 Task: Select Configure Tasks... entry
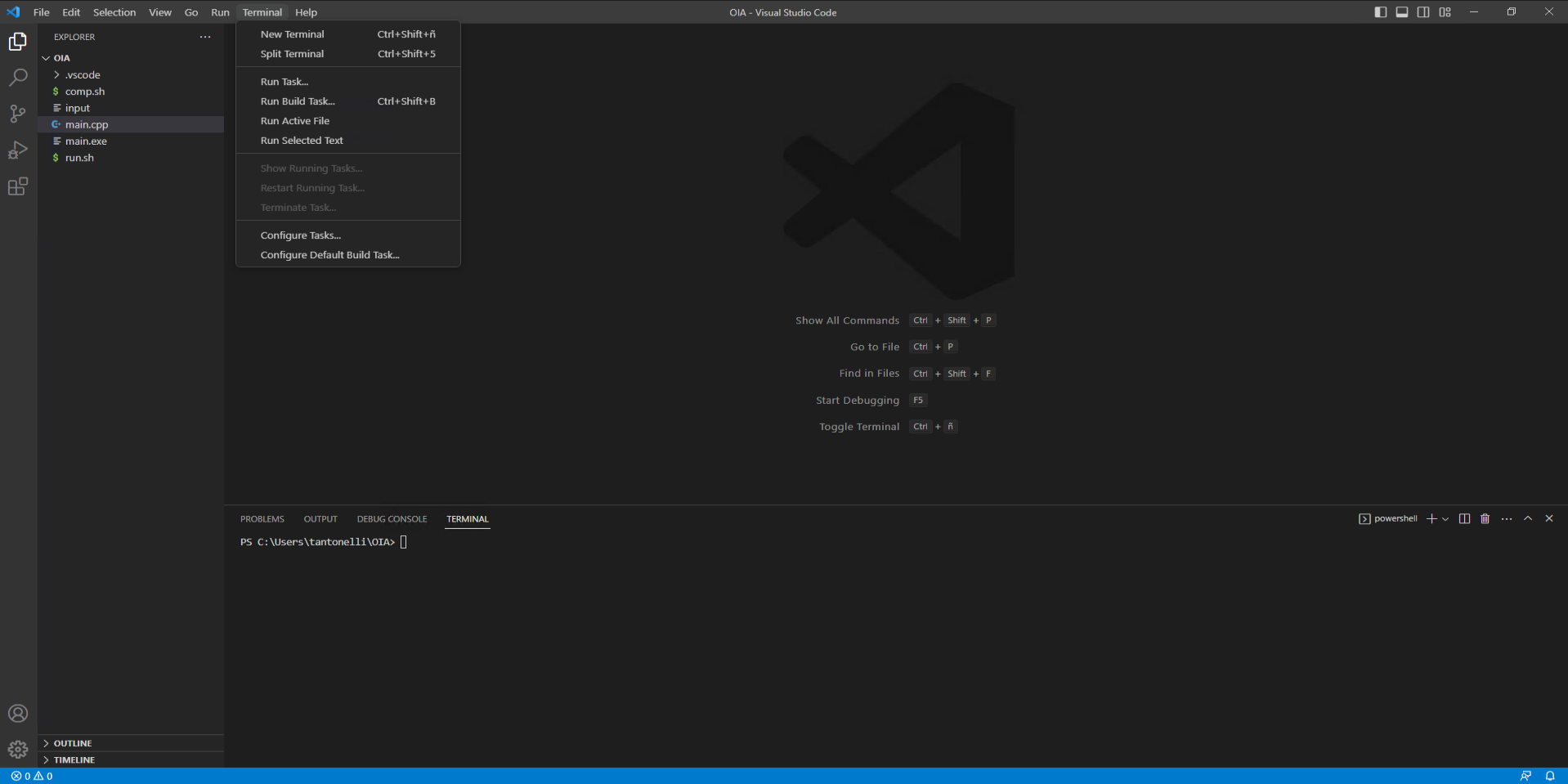348,235
